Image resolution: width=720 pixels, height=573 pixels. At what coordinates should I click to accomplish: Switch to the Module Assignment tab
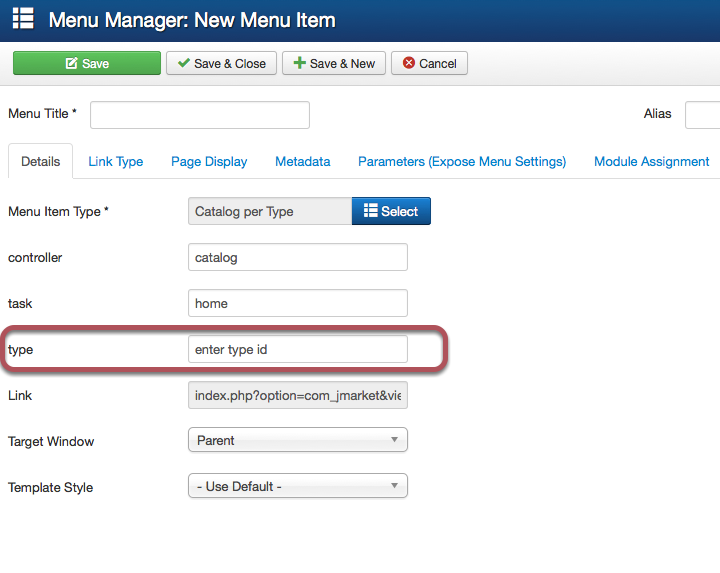(652, 161)
